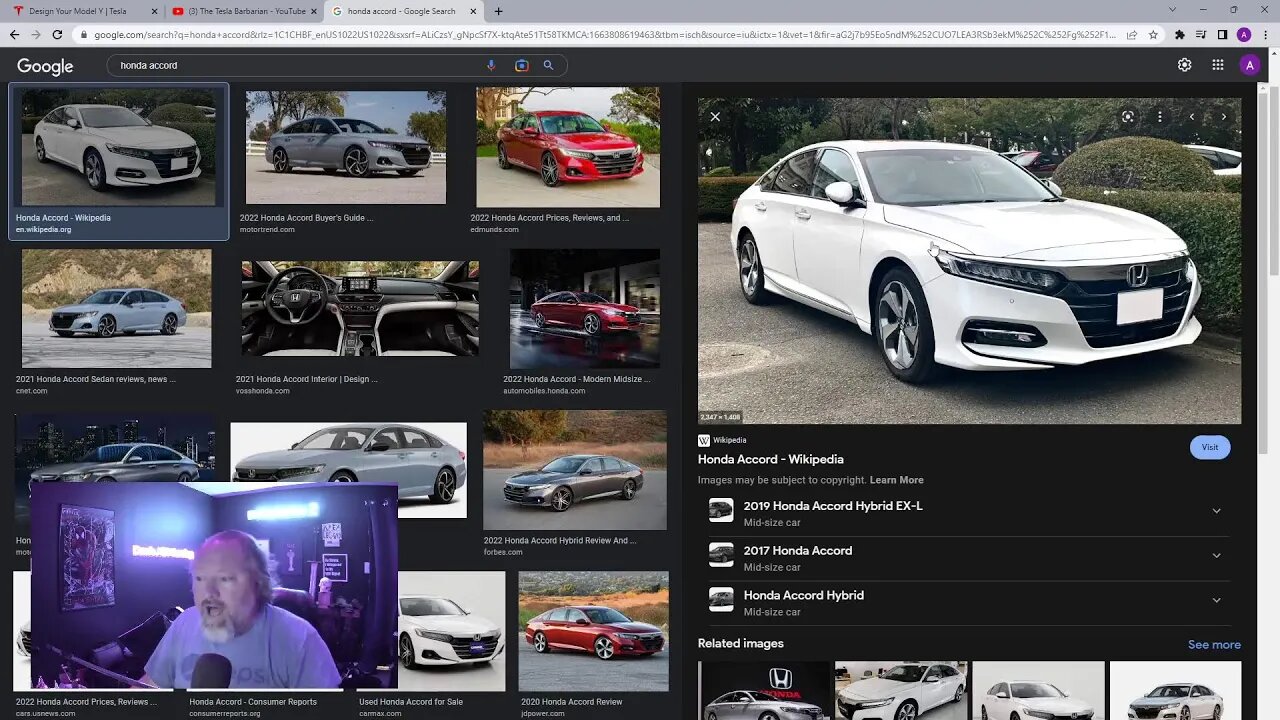
Task: Close the YouTube tab
Action: coord(313,11)
